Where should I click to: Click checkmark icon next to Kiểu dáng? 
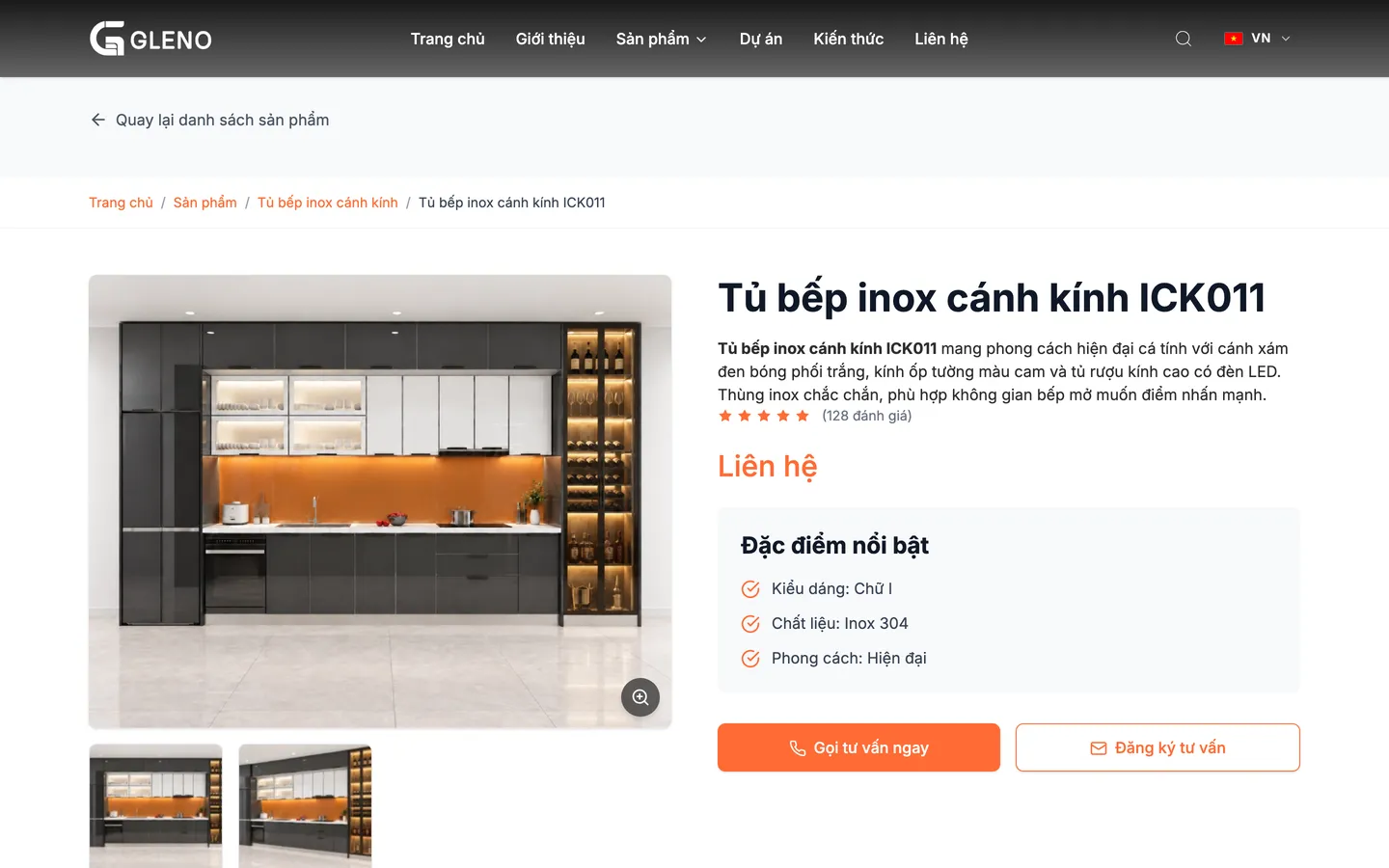click(750, 589)
